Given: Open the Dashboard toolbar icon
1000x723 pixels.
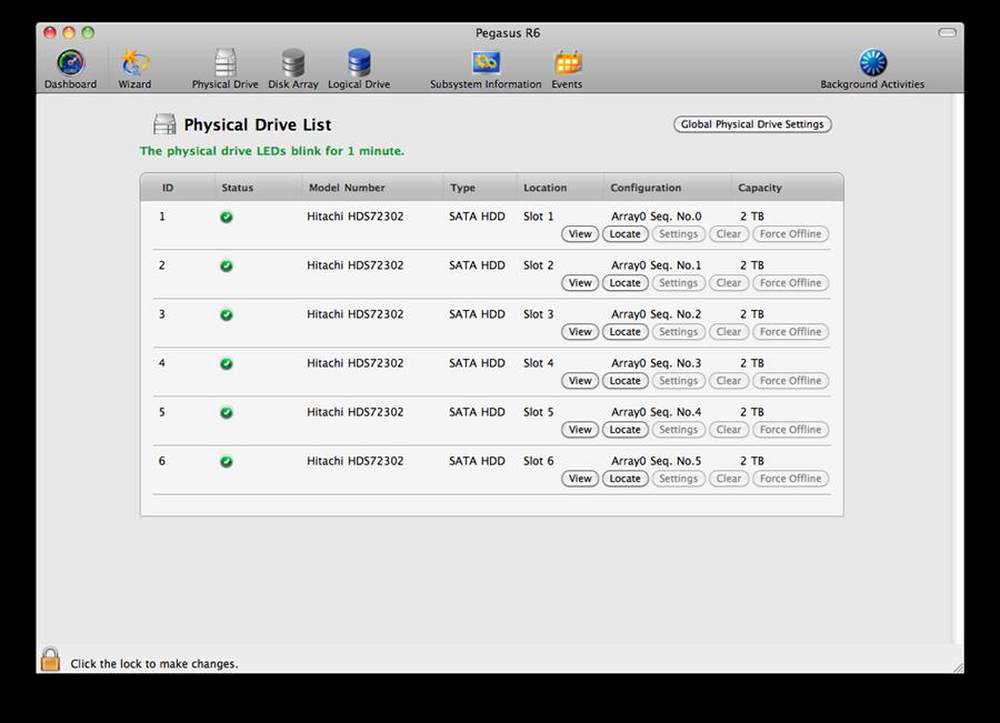Looking at the screenshot, I should (x=70, y=69).
